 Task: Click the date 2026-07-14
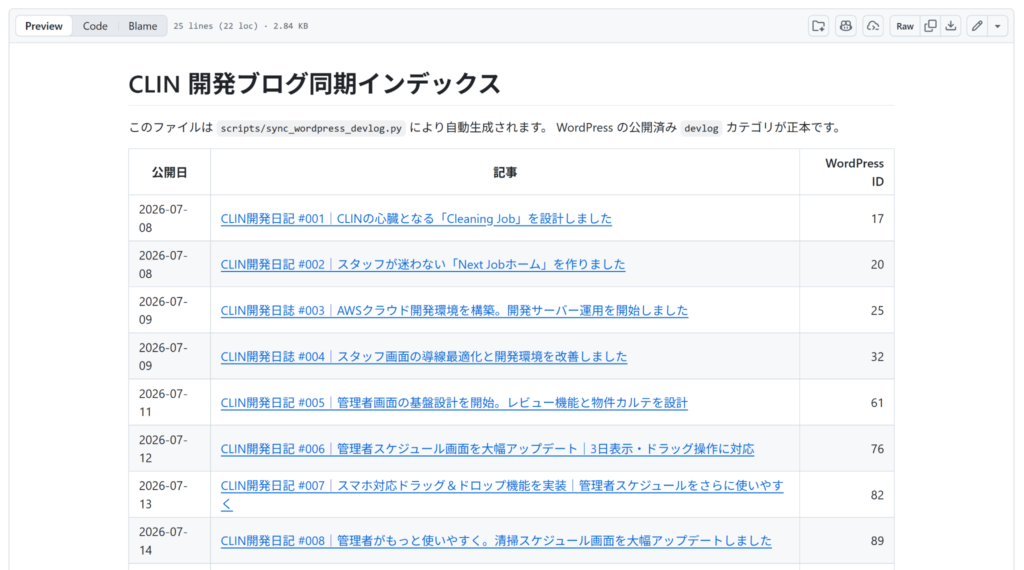[x=163, y=541]
